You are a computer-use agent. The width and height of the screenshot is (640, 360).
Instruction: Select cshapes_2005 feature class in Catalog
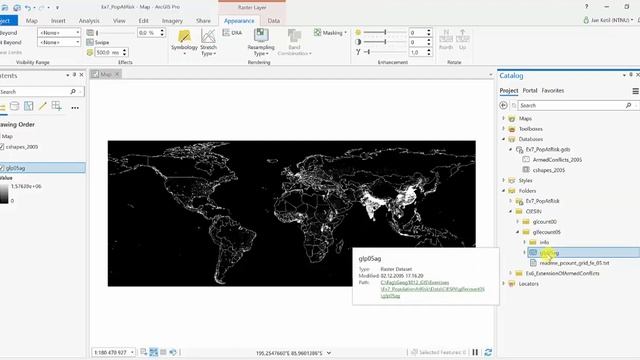click(x=549, y=170)
